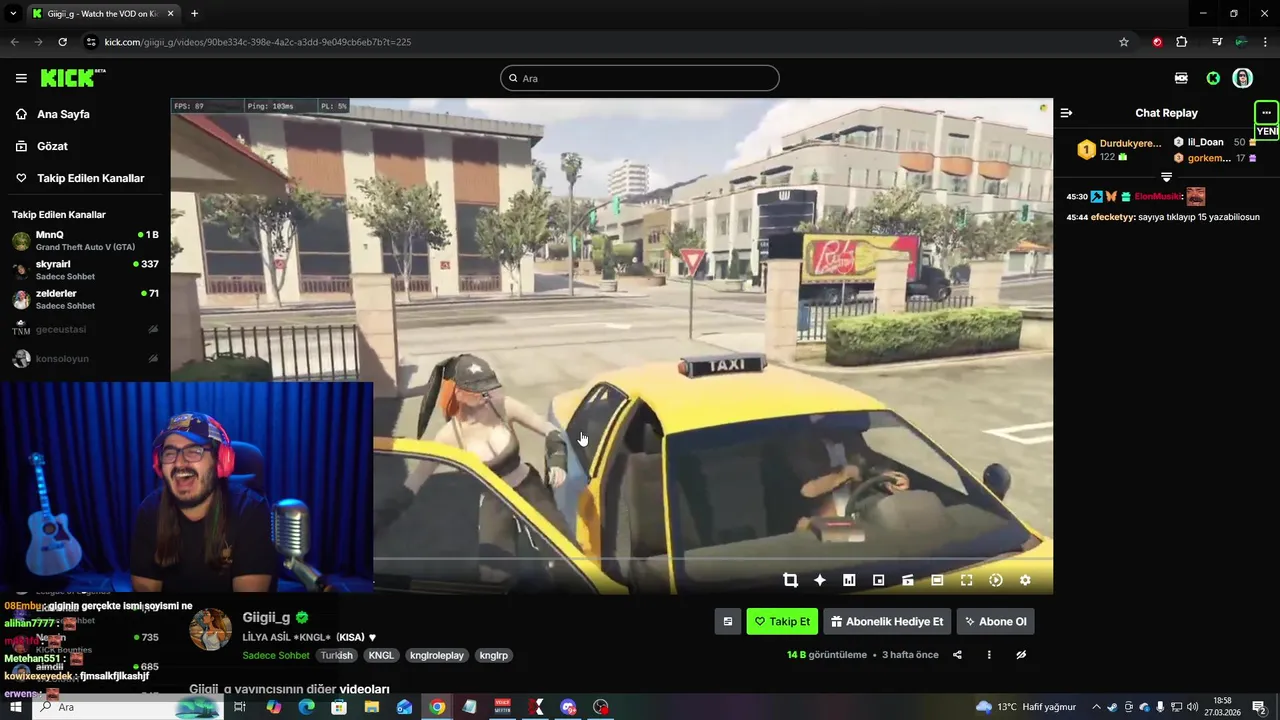Click efecketyy username in chat

pyautogui.click(x=1112, y=217)
